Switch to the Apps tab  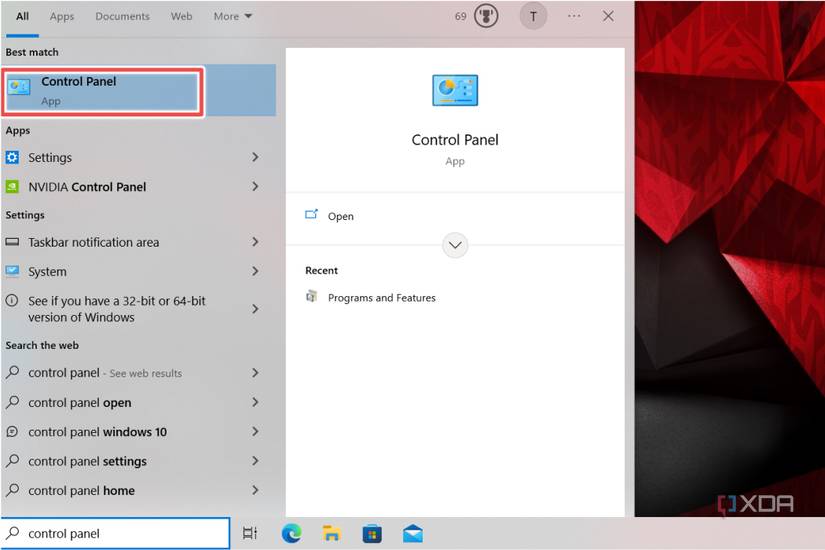(62, 16)
